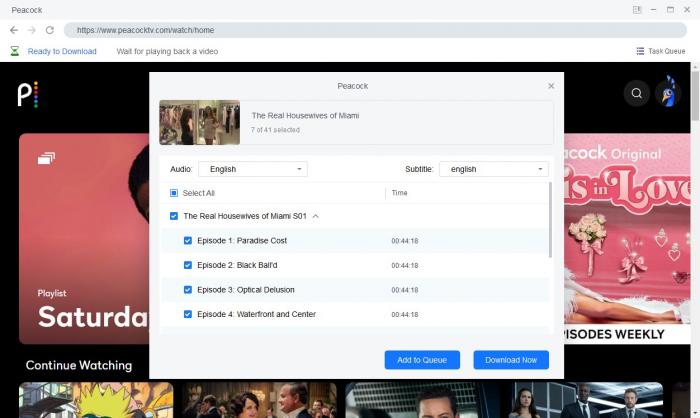Uncheck Episode 3: Optical Delusion
The height and width of the screenshot is (418, 700).
point(188,290)
